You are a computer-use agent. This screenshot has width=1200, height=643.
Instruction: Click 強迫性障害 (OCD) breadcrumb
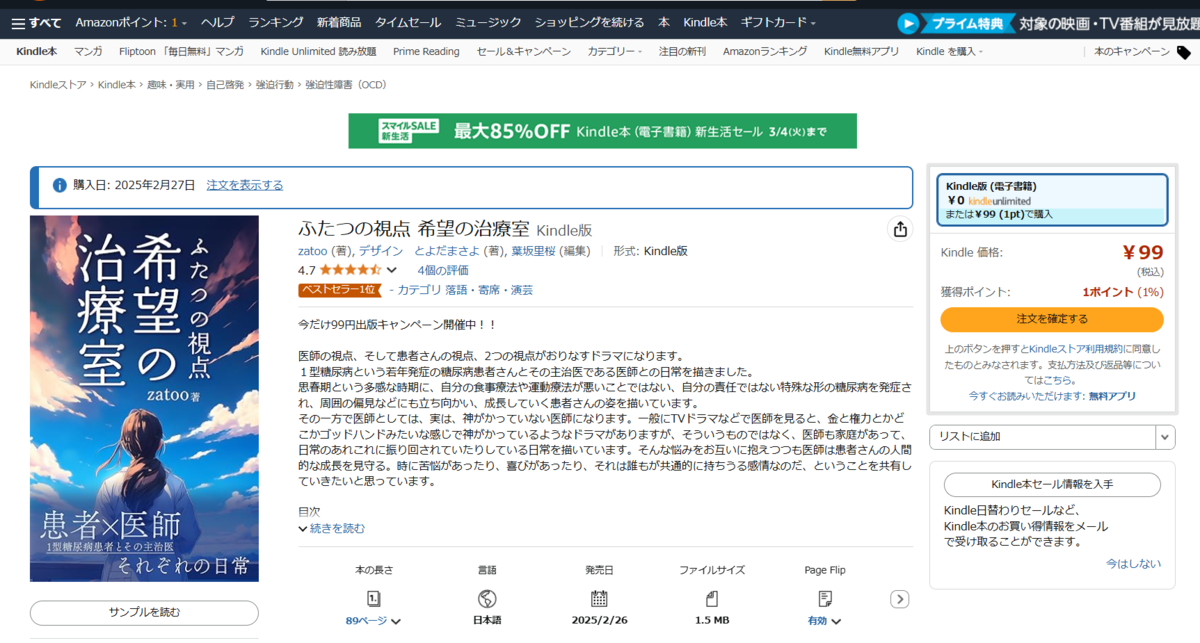[x=345, y=85]
